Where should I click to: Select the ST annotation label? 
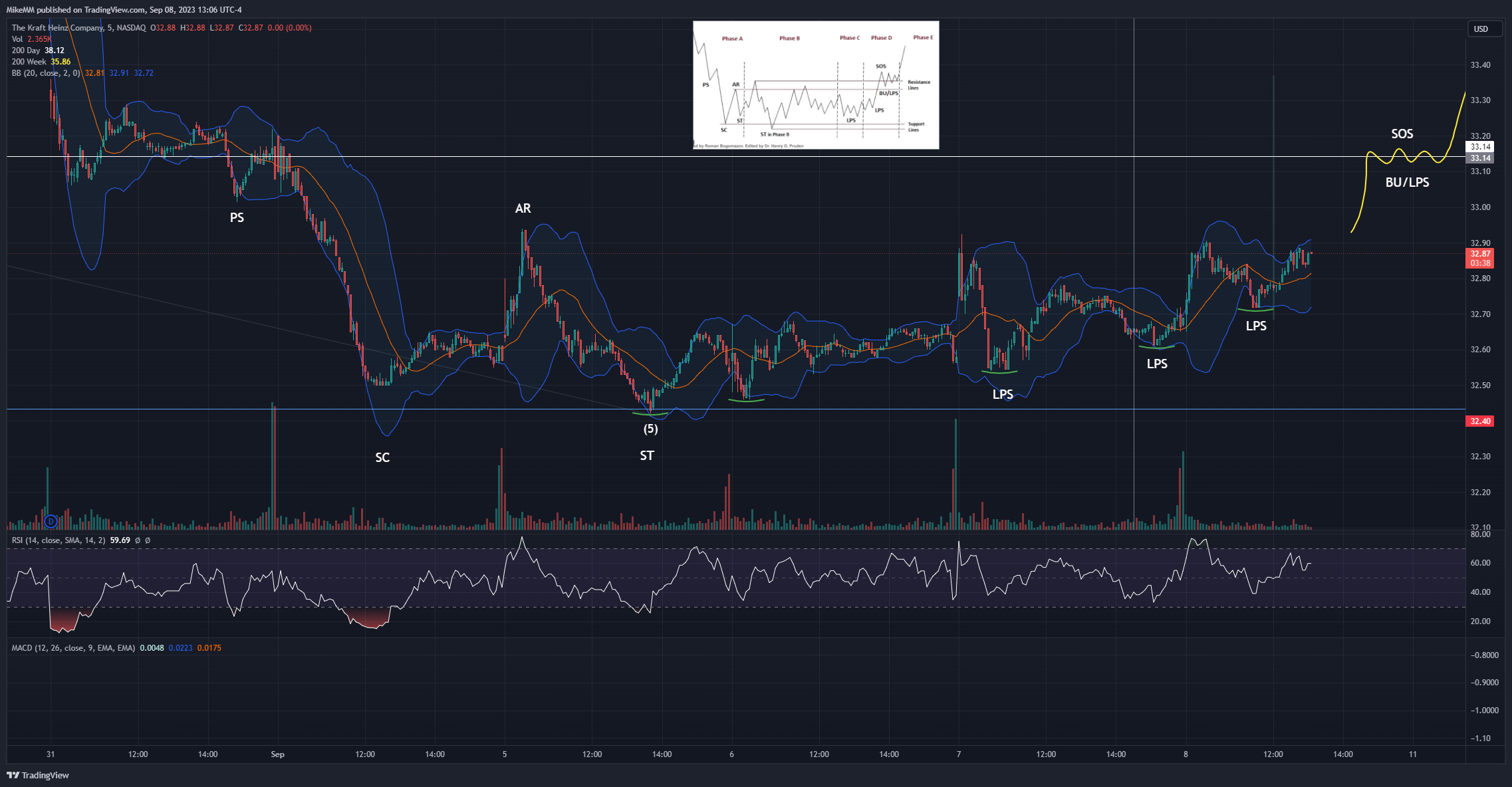point(647,456)
